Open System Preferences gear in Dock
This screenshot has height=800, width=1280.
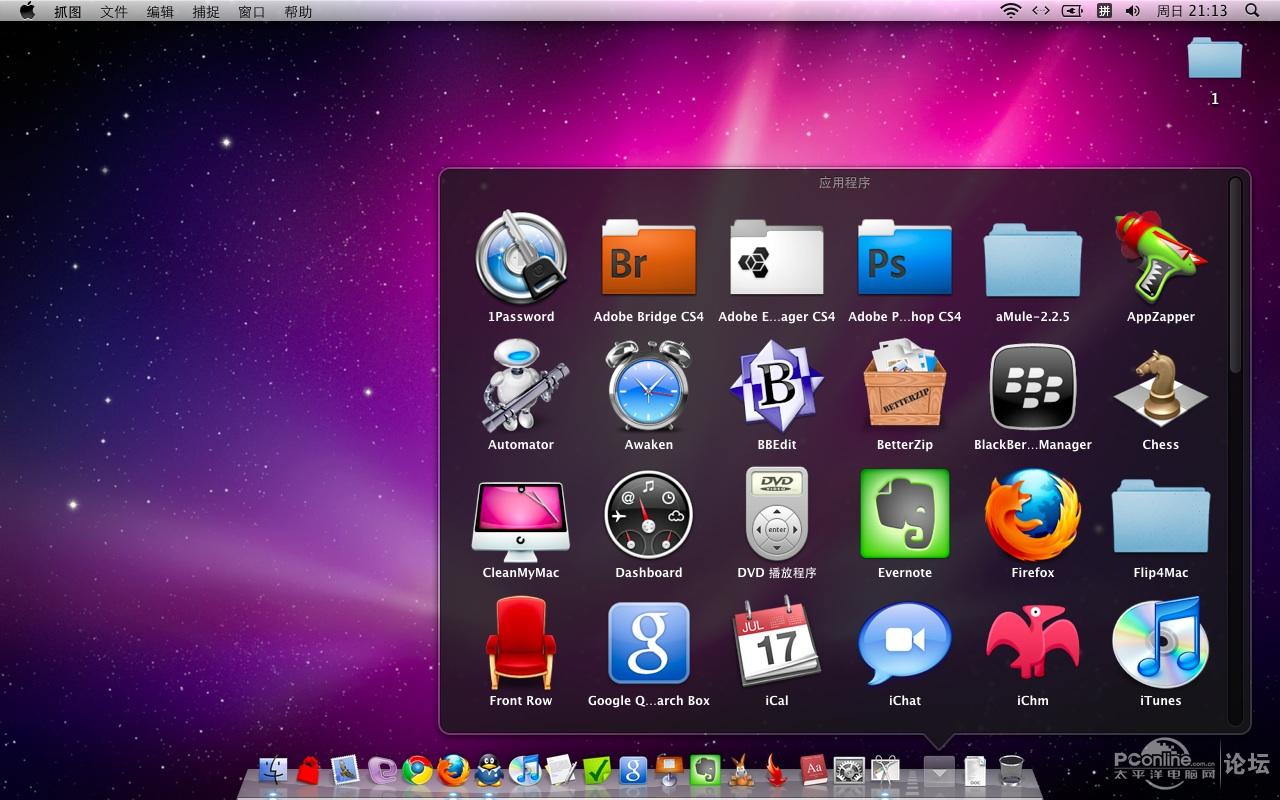coord(849,770)
